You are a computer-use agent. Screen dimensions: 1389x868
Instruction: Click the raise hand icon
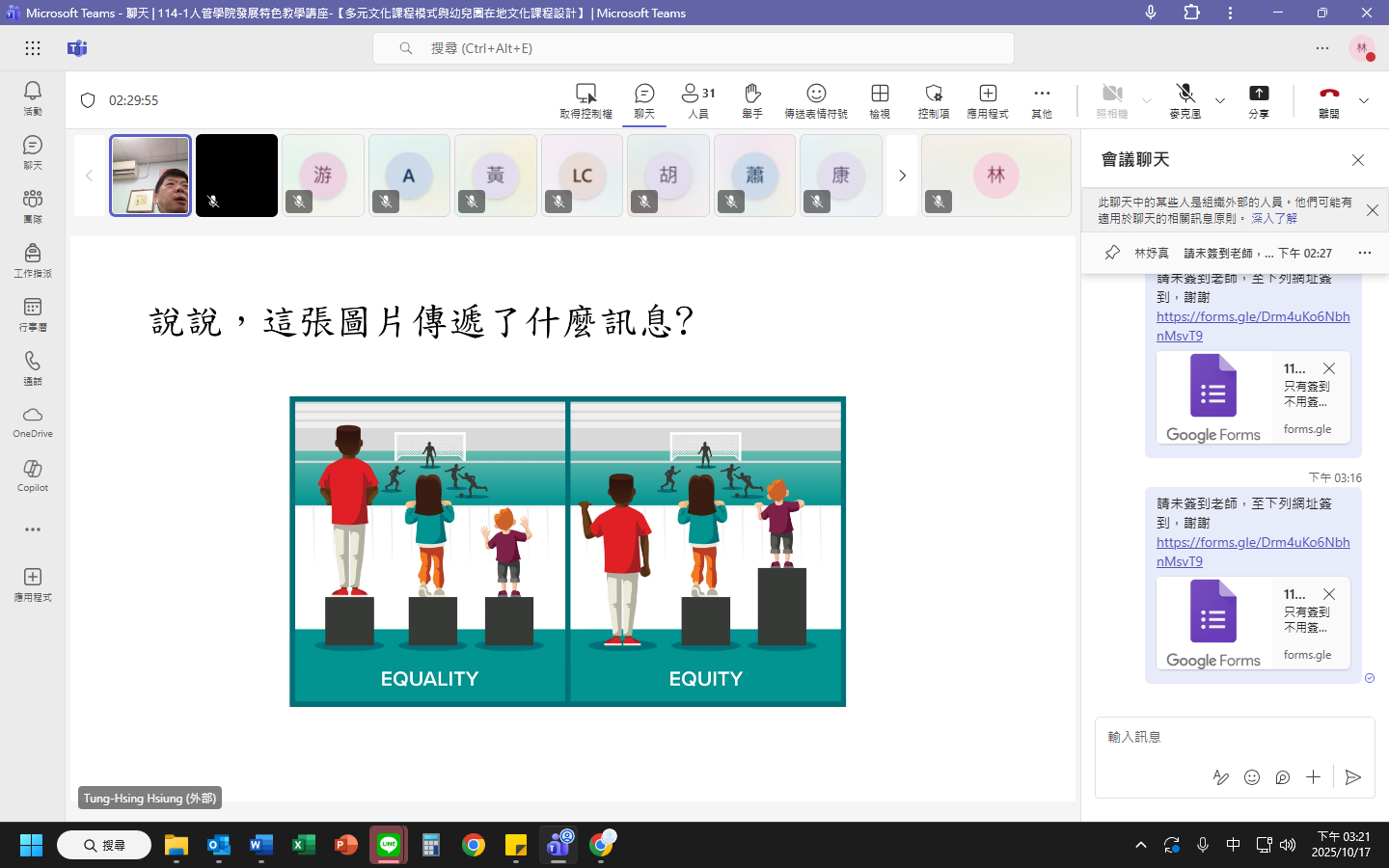[752, 100]
